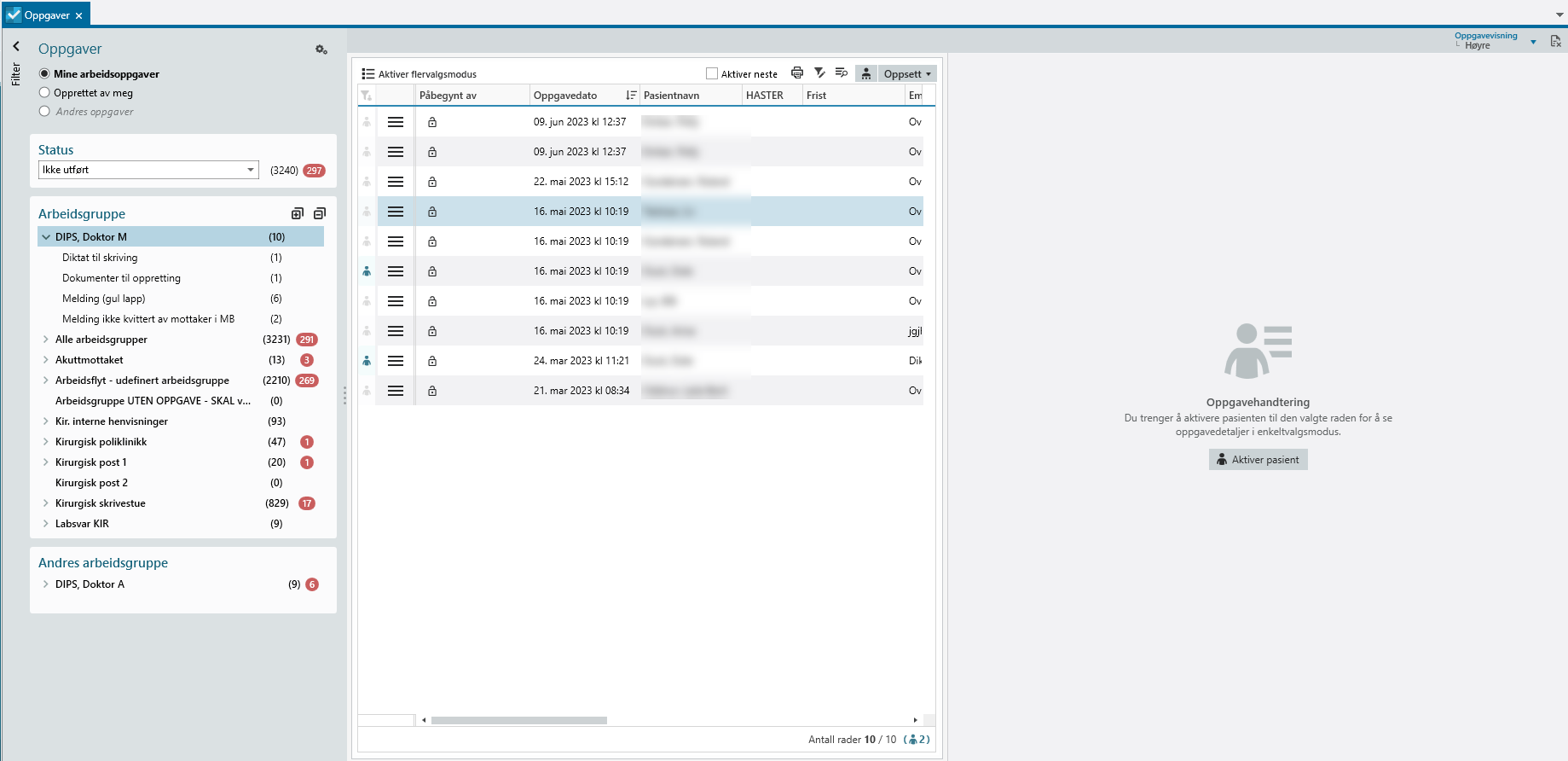This screenshot has width=1568, height=761.
Task: Click the 'Aktiver pasient' button
Action: pyautogui.click(x=1258, y=460)
